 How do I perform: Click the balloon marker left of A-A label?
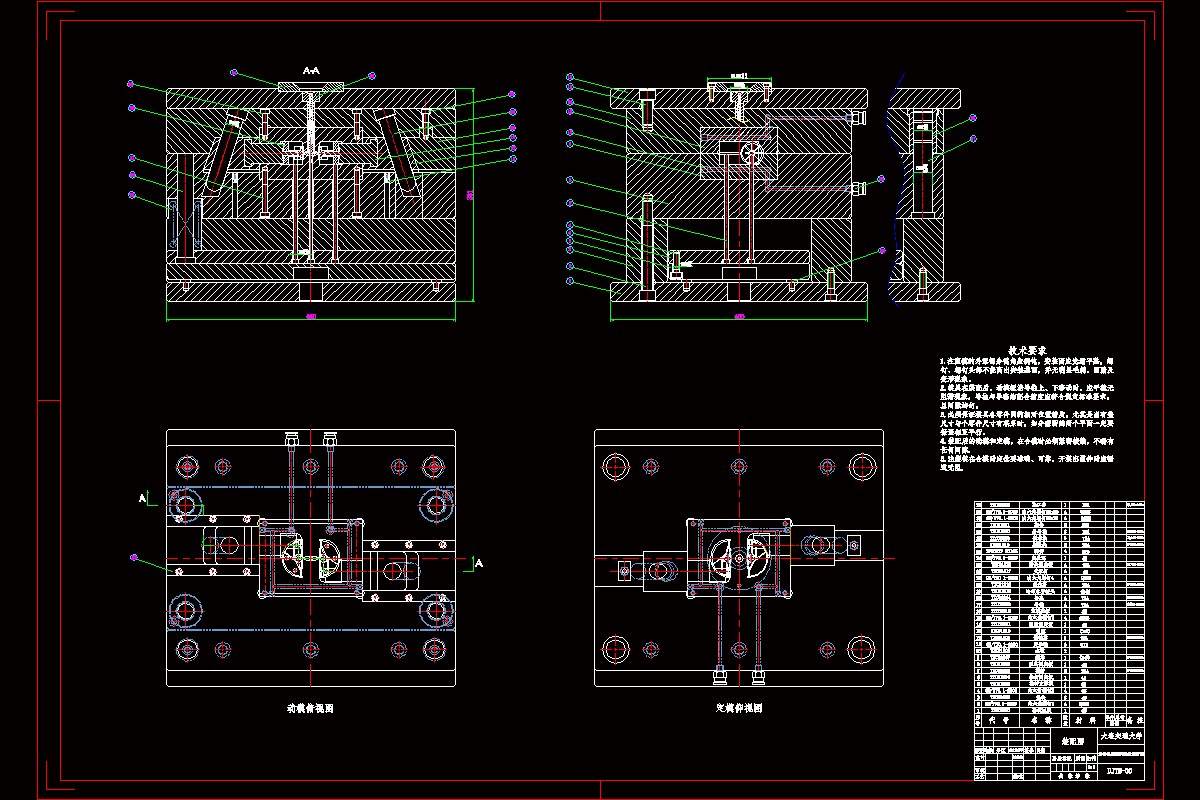(233, 72)
